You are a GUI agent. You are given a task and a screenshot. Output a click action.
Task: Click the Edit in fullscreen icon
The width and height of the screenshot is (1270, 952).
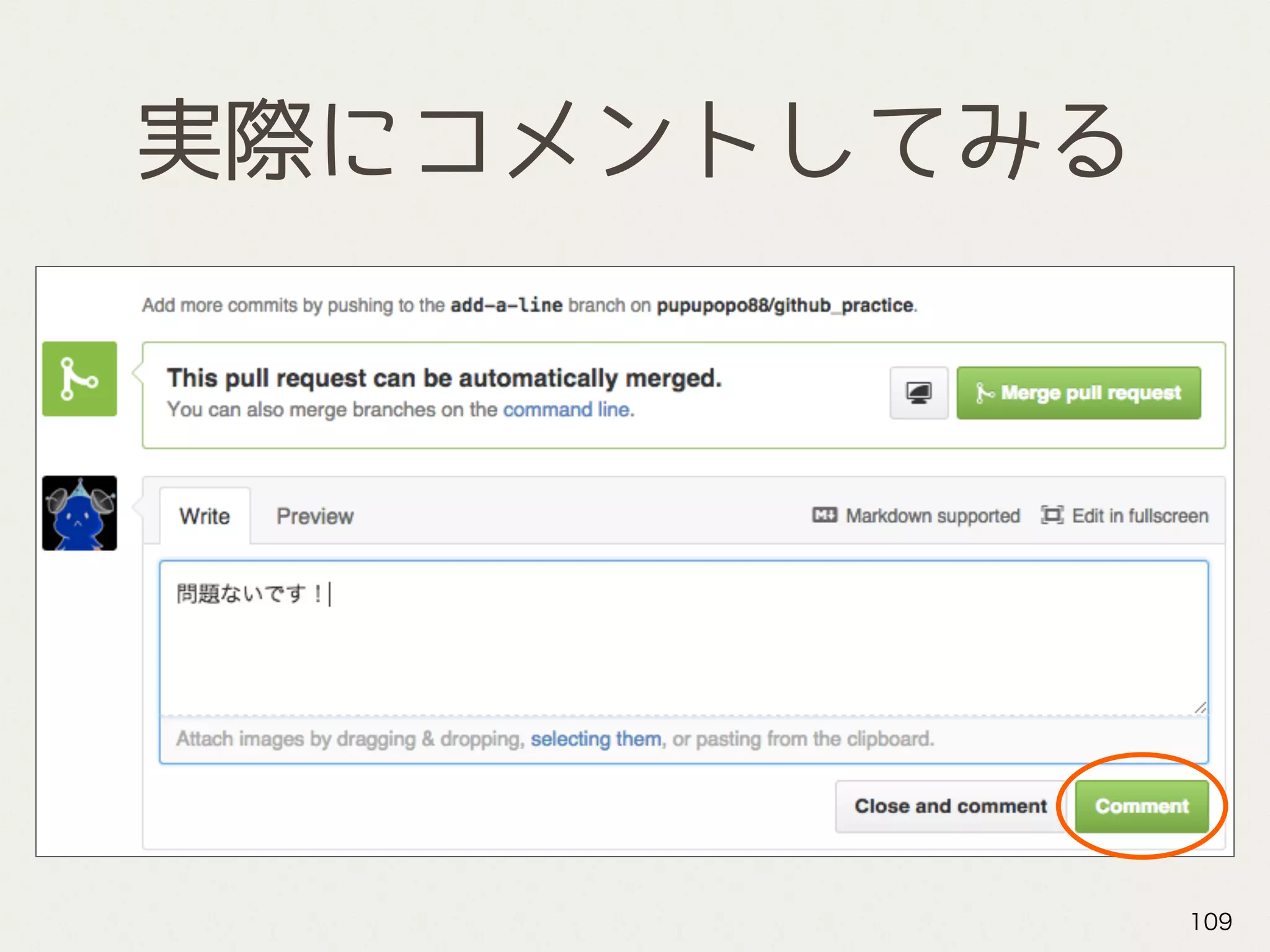[x=1052, y=515]
